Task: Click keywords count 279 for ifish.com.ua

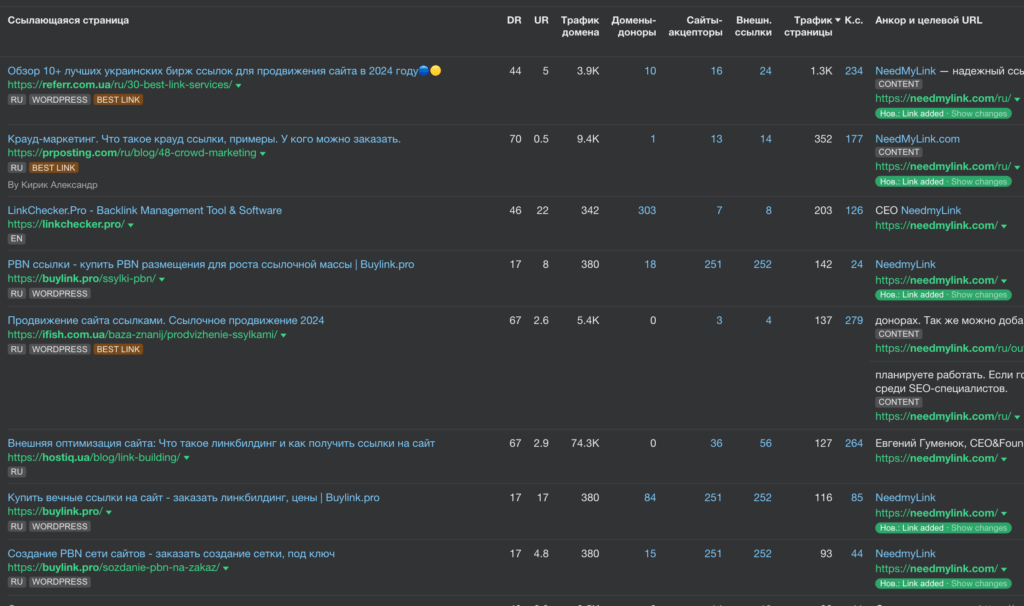Action: 853,320
